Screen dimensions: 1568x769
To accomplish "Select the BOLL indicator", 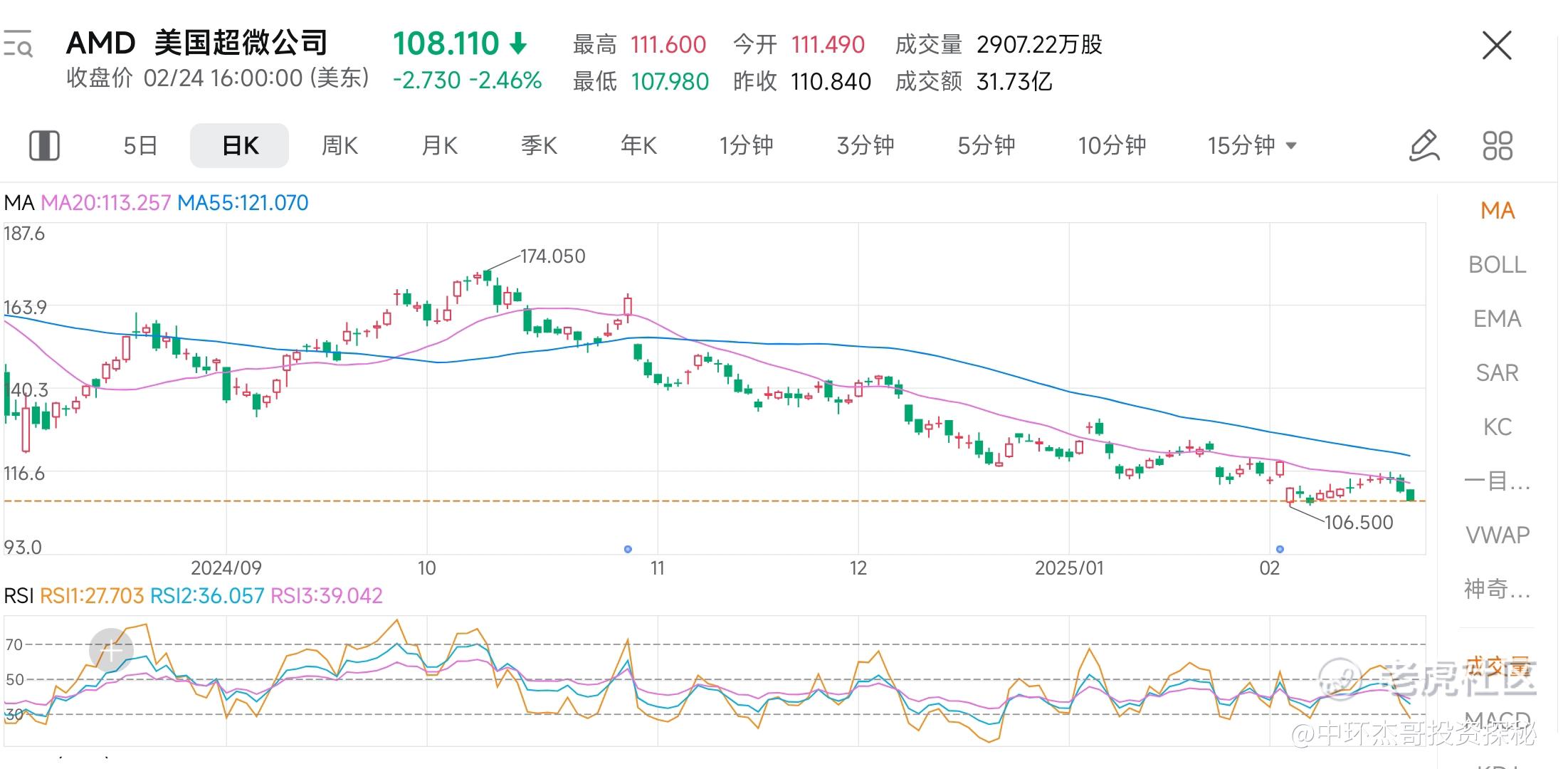I will 1498,265.
